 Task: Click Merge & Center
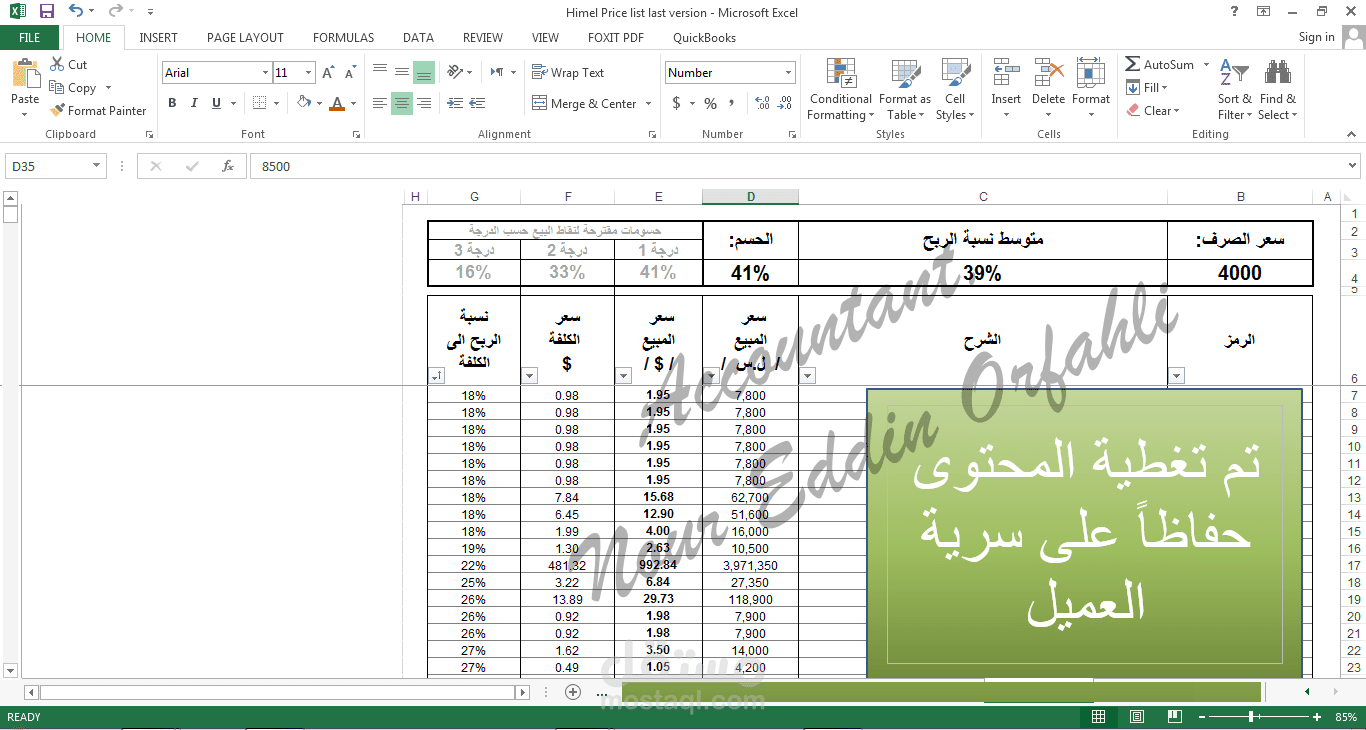(585, 103)
